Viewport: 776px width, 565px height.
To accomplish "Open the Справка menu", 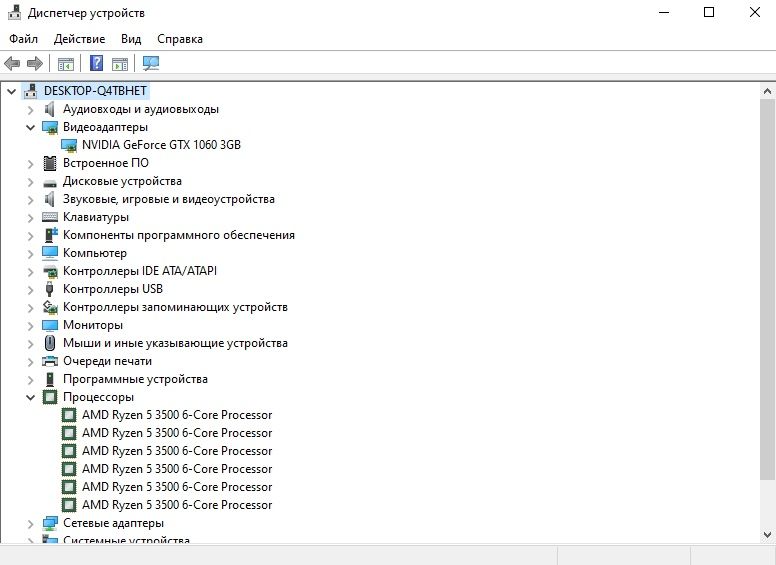I will [180, 39].
